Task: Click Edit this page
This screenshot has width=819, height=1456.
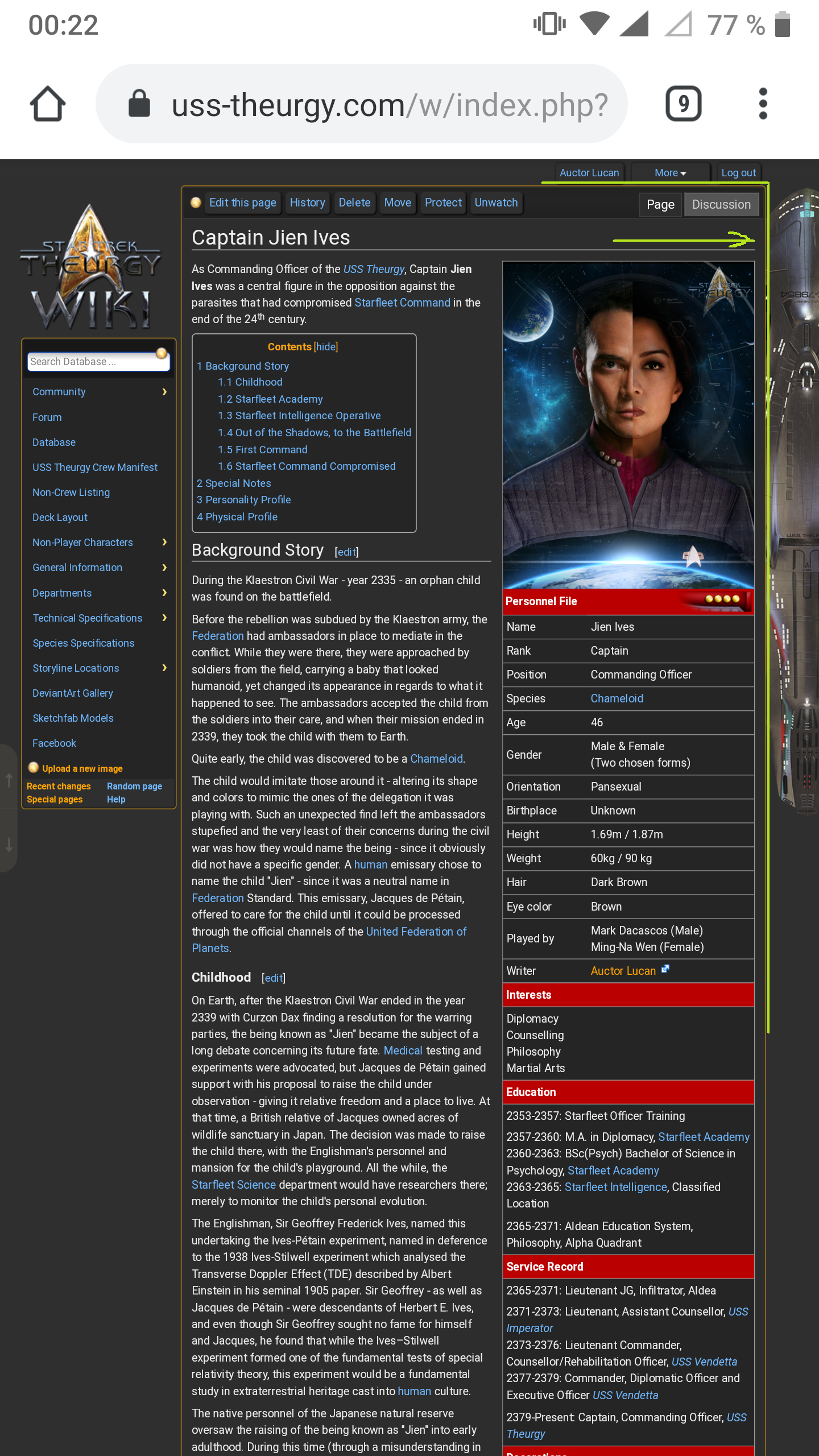Action: 242,202
